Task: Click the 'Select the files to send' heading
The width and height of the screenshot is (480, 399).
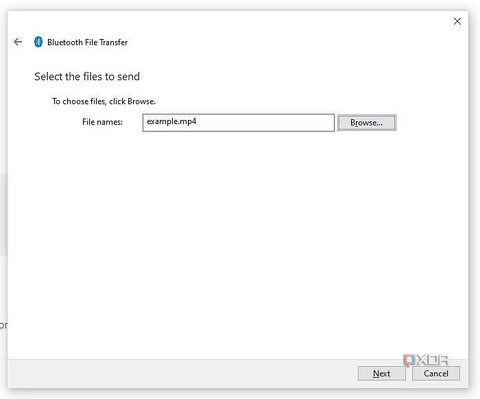Action: click(87, 77)
